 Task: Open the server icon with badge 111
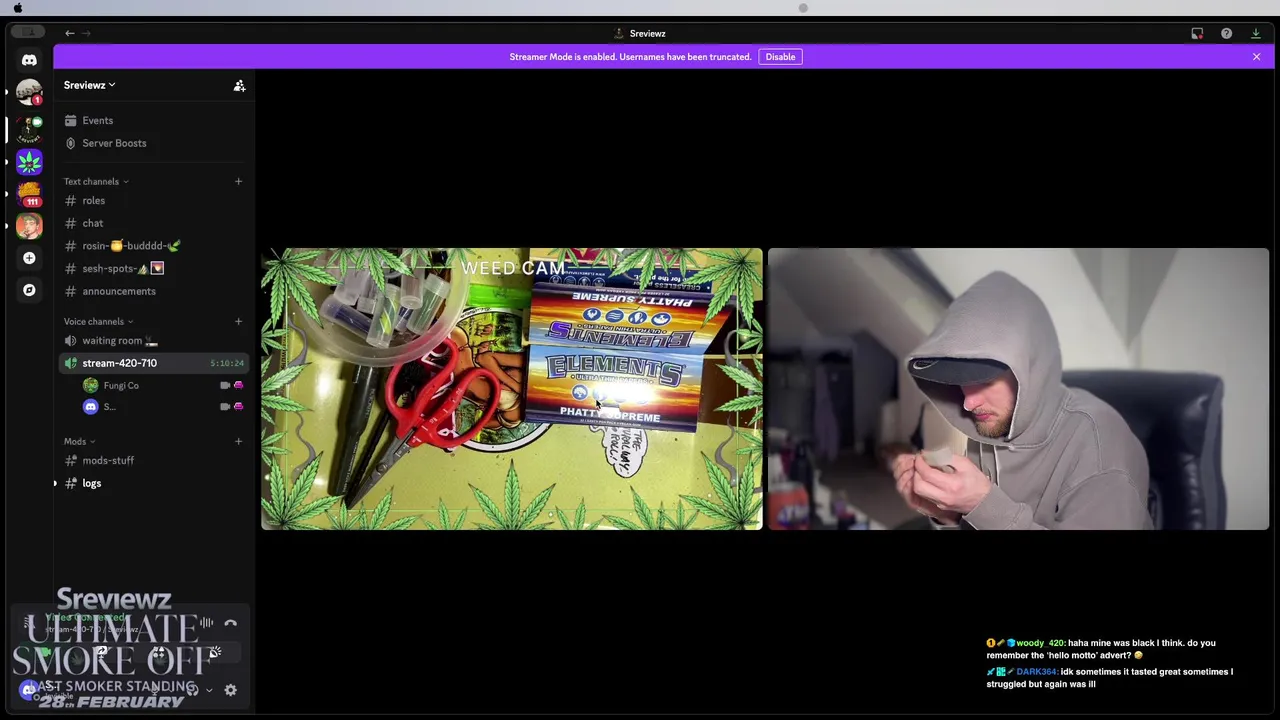pos(29,193)
